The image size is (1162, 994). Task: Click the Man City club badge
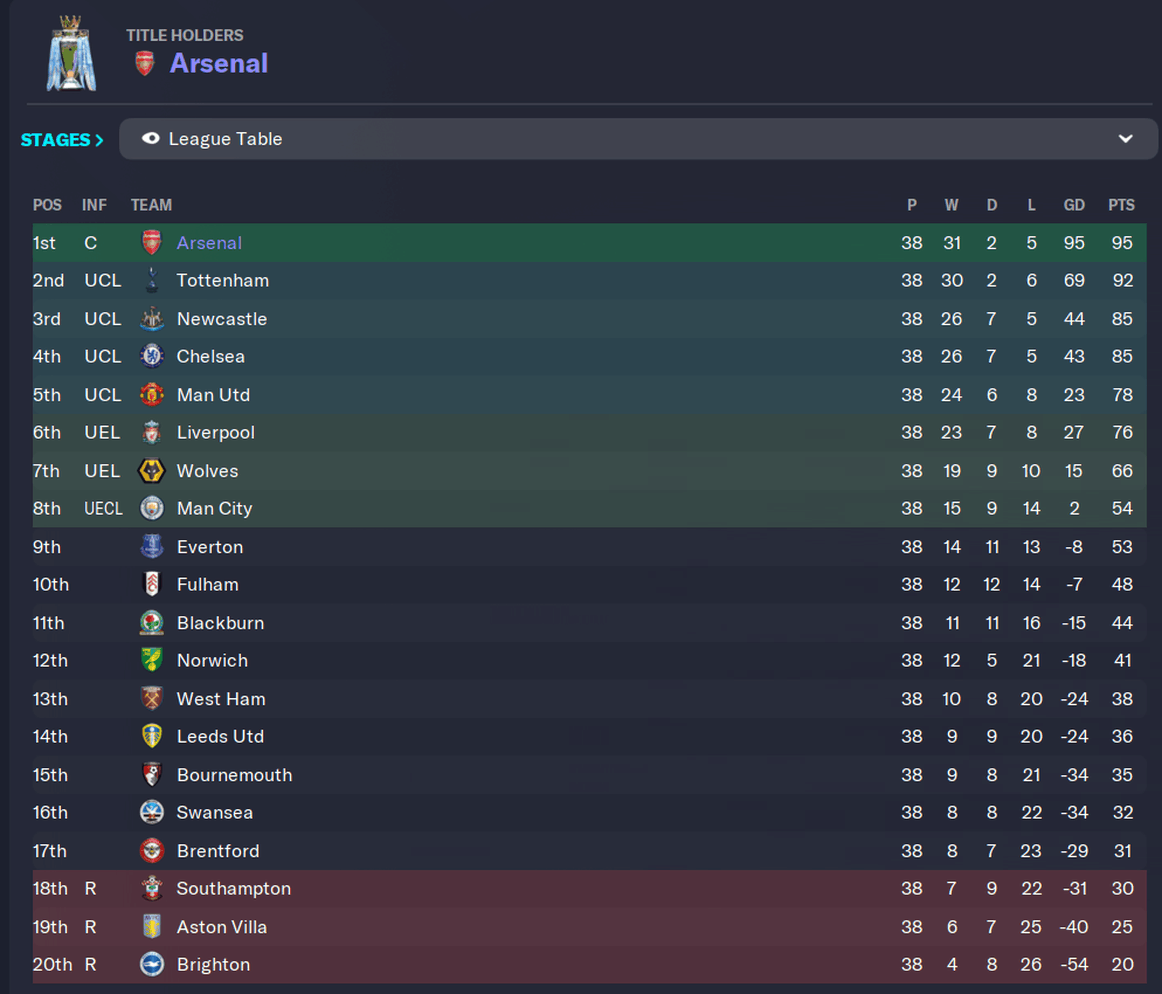[x=152, y=508]
